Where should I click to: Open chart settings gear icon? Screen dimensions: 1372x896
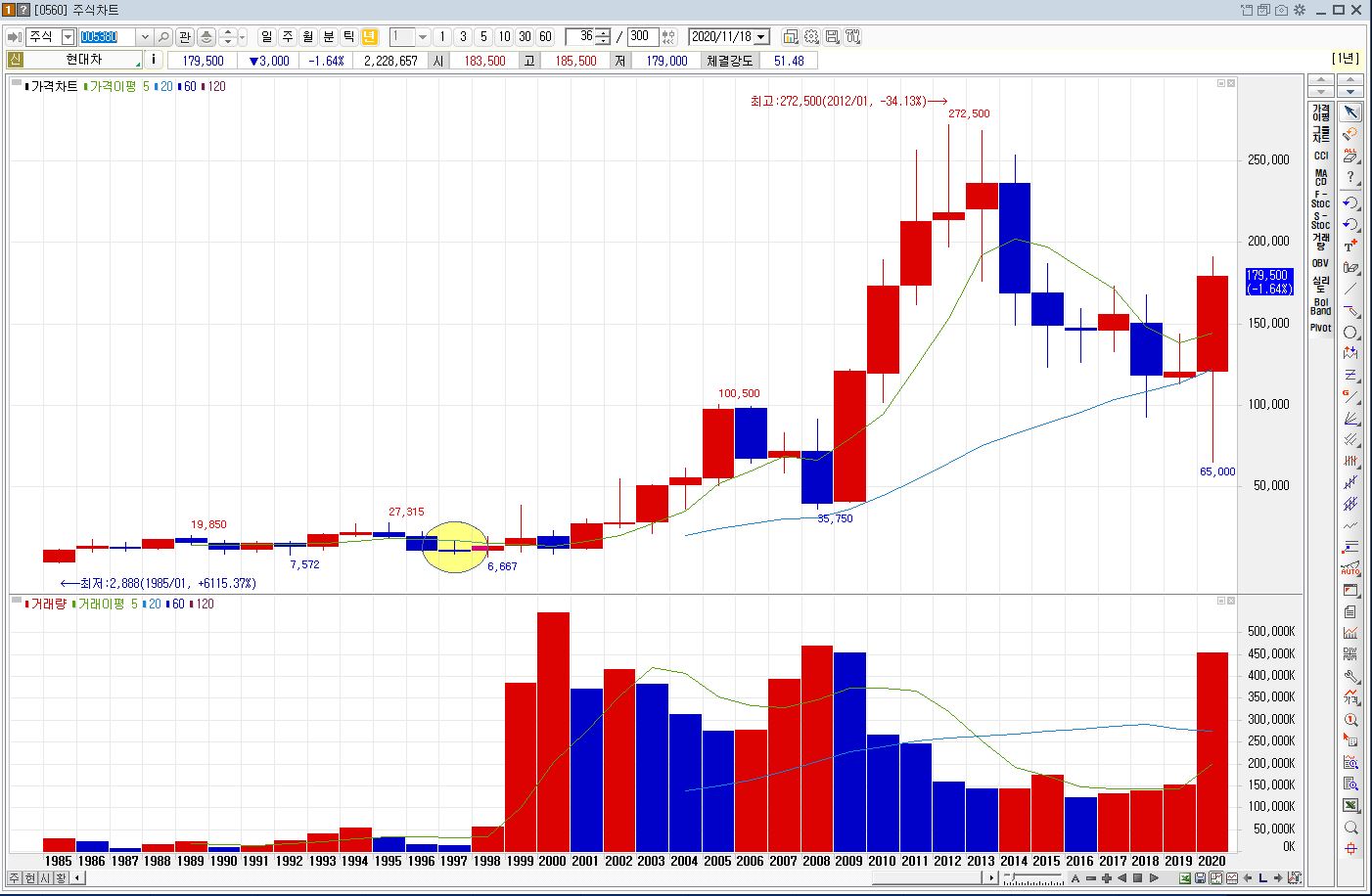point(811,37)
